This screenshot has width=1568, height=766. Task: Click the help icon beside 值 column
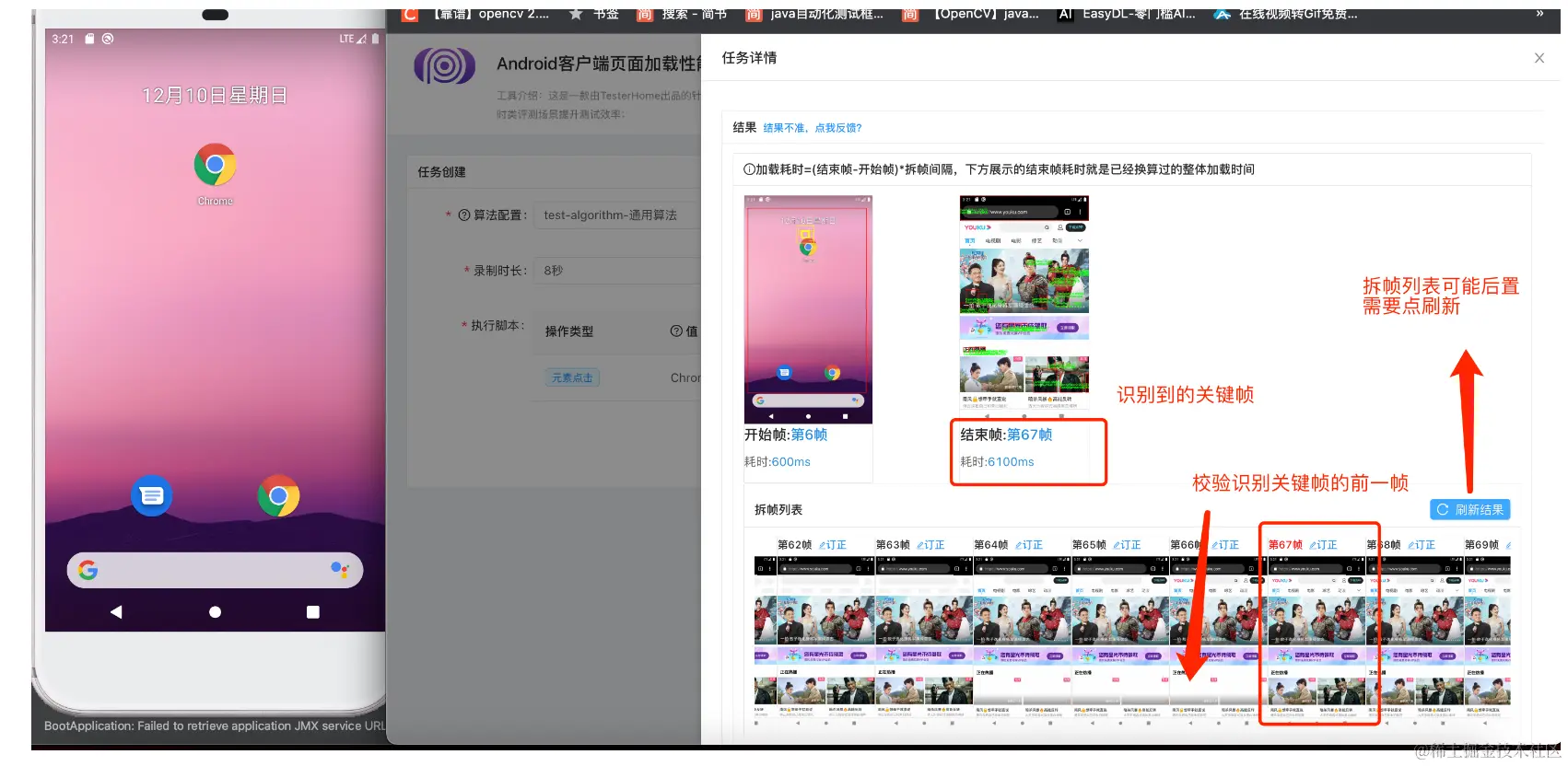676,331
